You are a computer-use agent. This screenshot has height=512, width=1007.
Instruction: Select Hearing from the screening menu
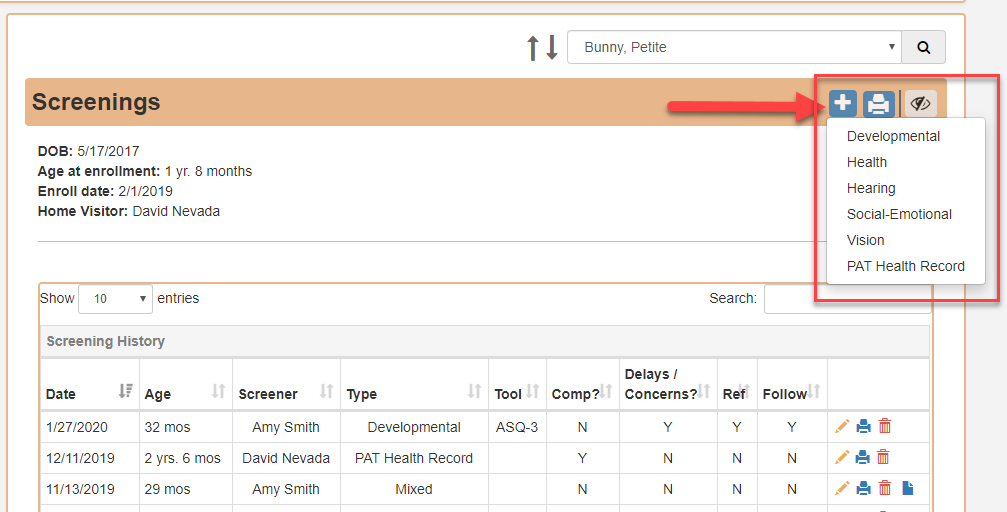click(x=871, y=188)
